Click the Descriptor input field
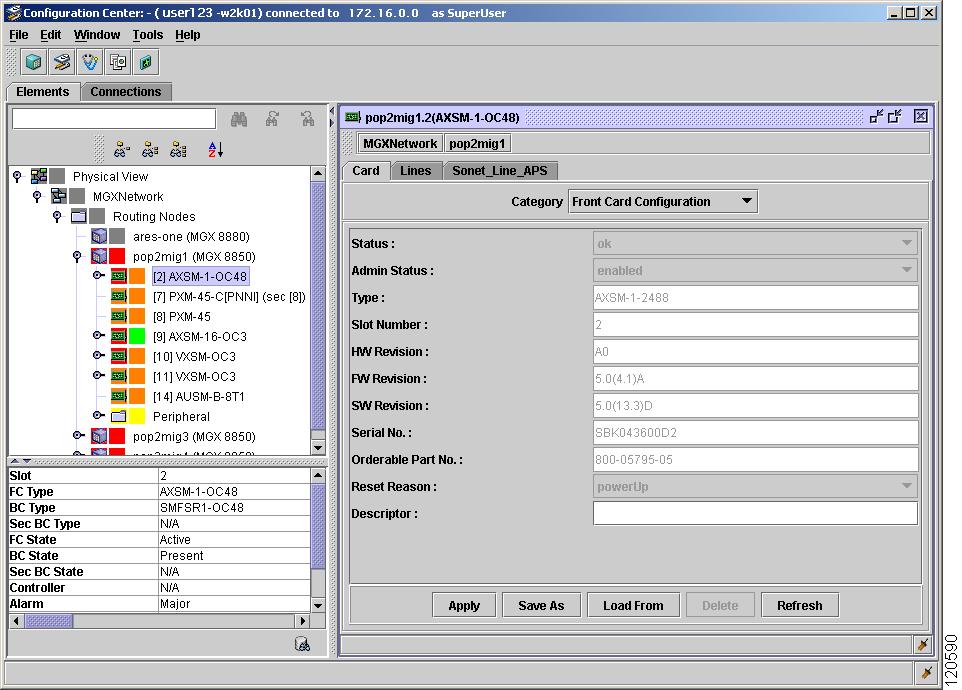The image size is (962, 690). [x=755, y=513]
